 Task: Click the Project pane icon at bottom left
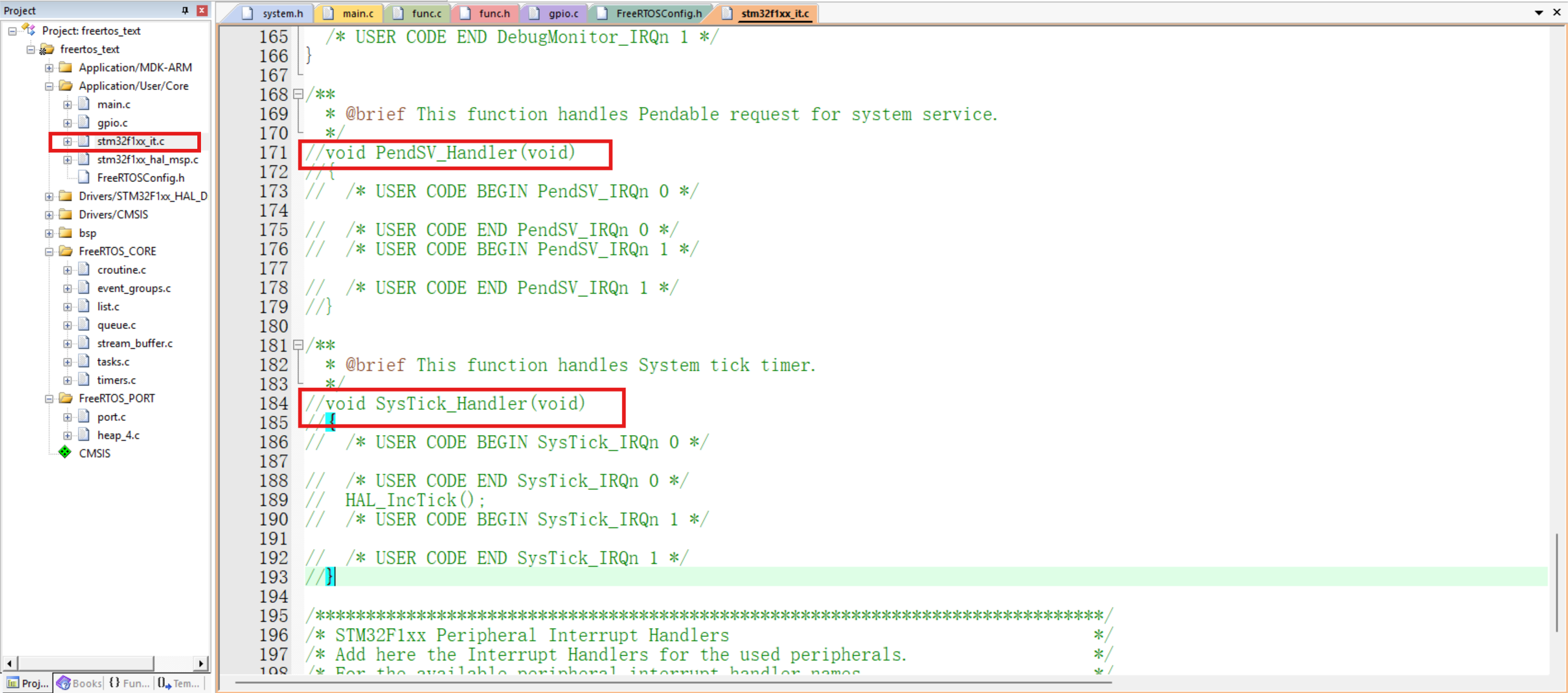coord(13,683)
